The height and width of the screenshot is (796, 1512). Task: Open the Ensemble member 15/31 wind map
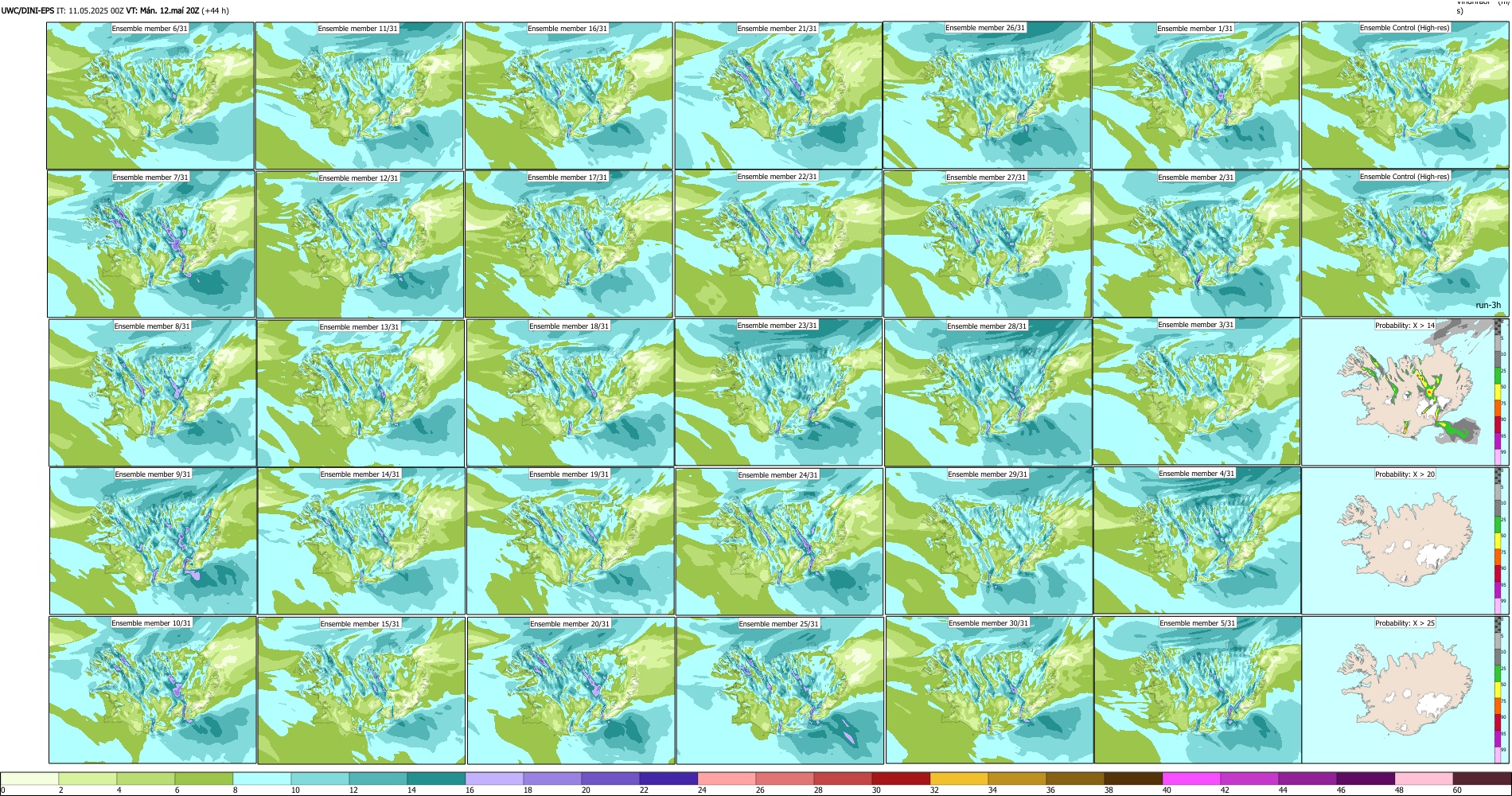(361, 691)
